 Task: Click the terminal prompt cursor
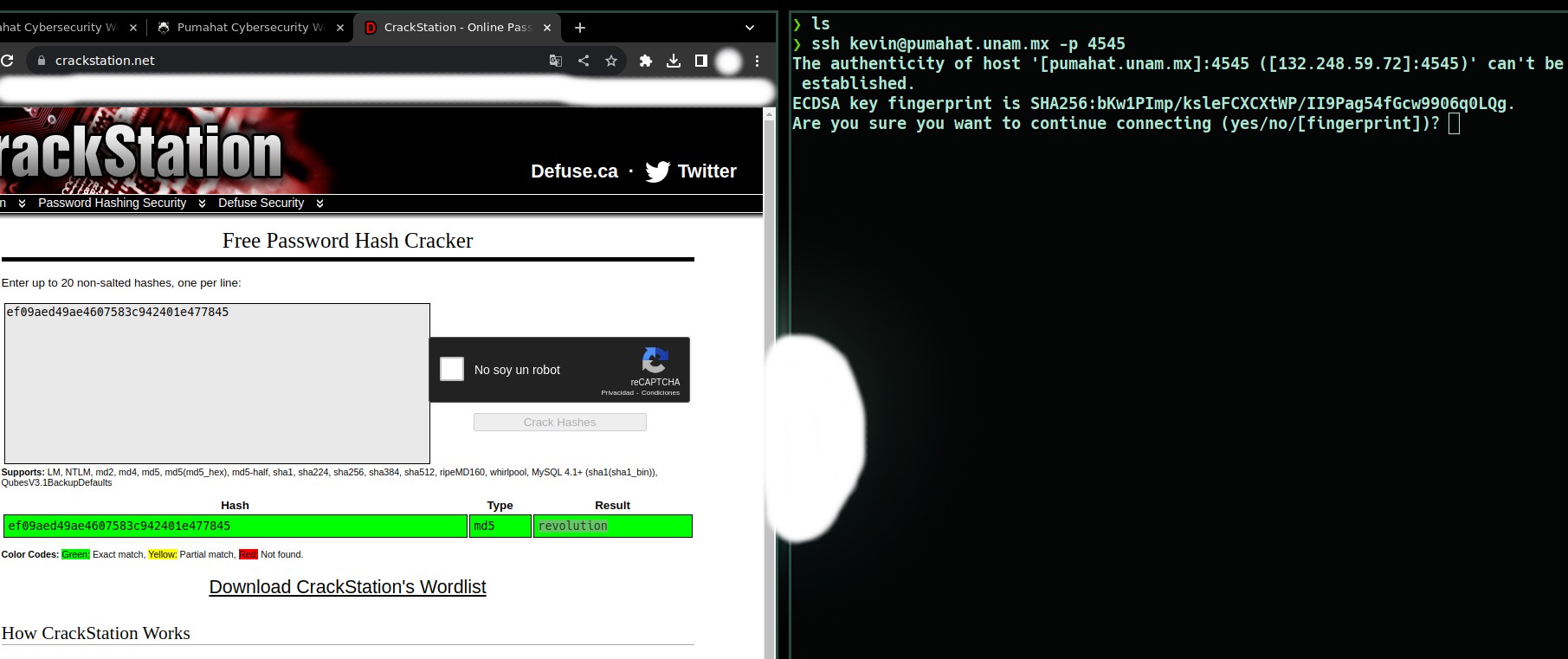1454,124
